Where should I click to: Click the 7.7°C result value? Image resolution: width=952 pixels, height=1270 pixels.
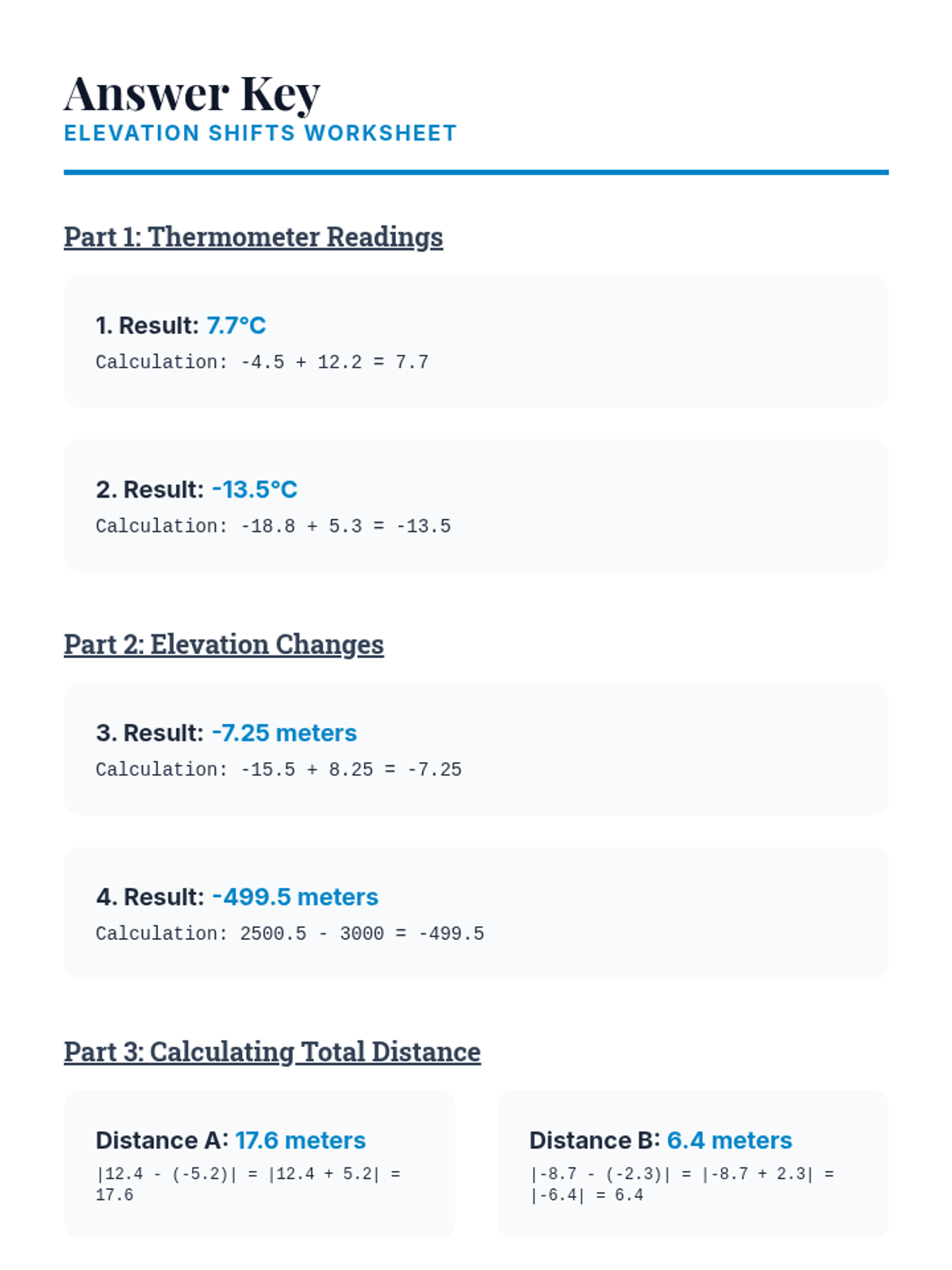[236, 325]
